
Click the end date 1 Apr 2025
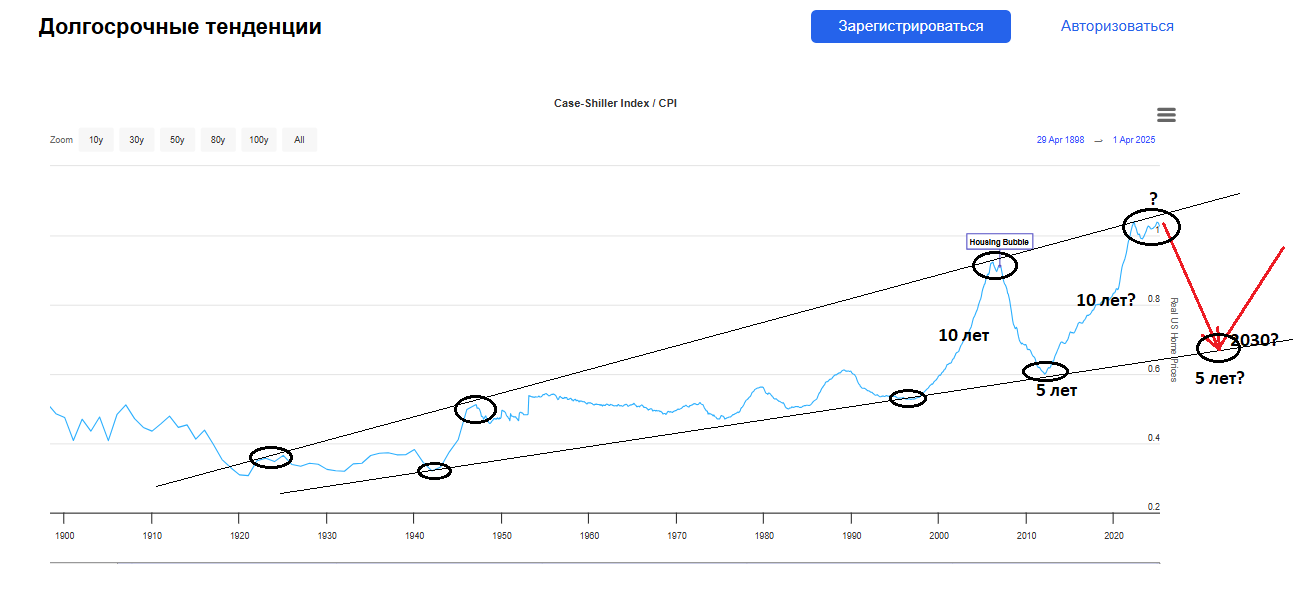click(1133, 140)
